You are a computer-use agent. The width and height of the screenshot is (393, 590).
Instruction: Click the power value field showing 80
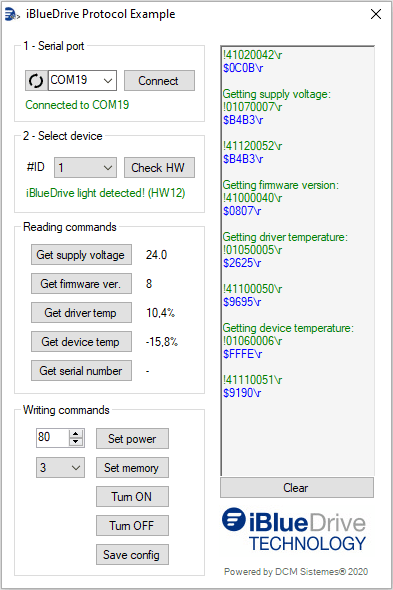tap(53, 438)
